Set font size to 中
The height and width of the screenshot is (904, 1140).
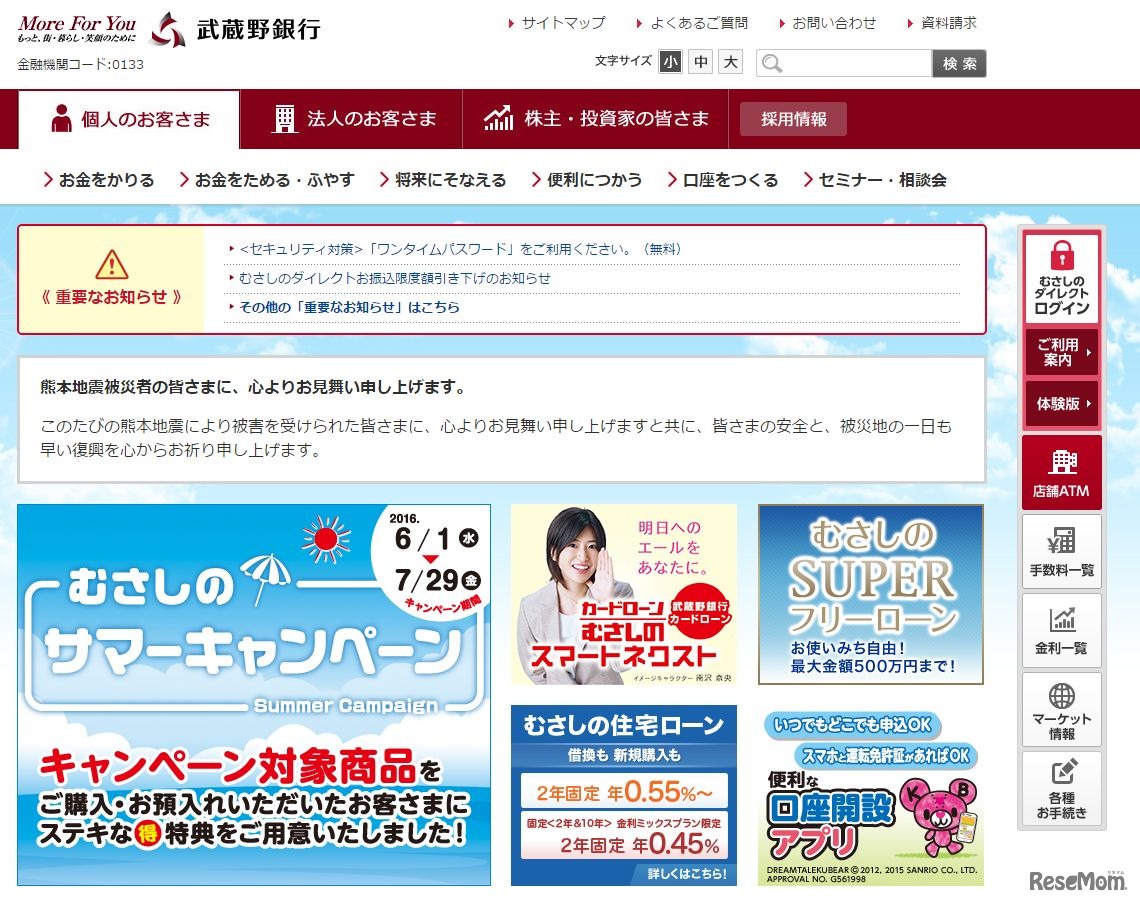tap(701, 63)
